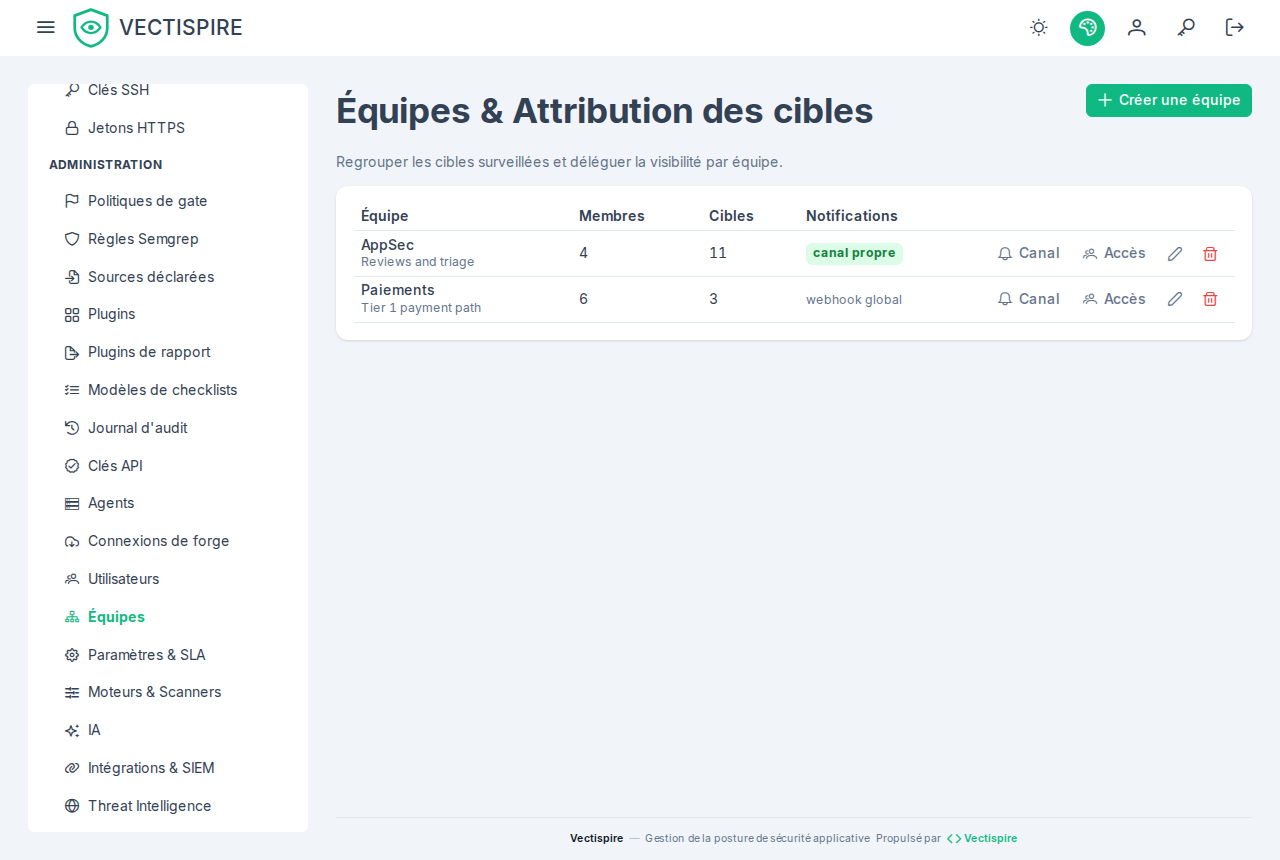Open Utilisateurs sidebar item
This screenshot has width=1280, height=860.
point(168,579)
